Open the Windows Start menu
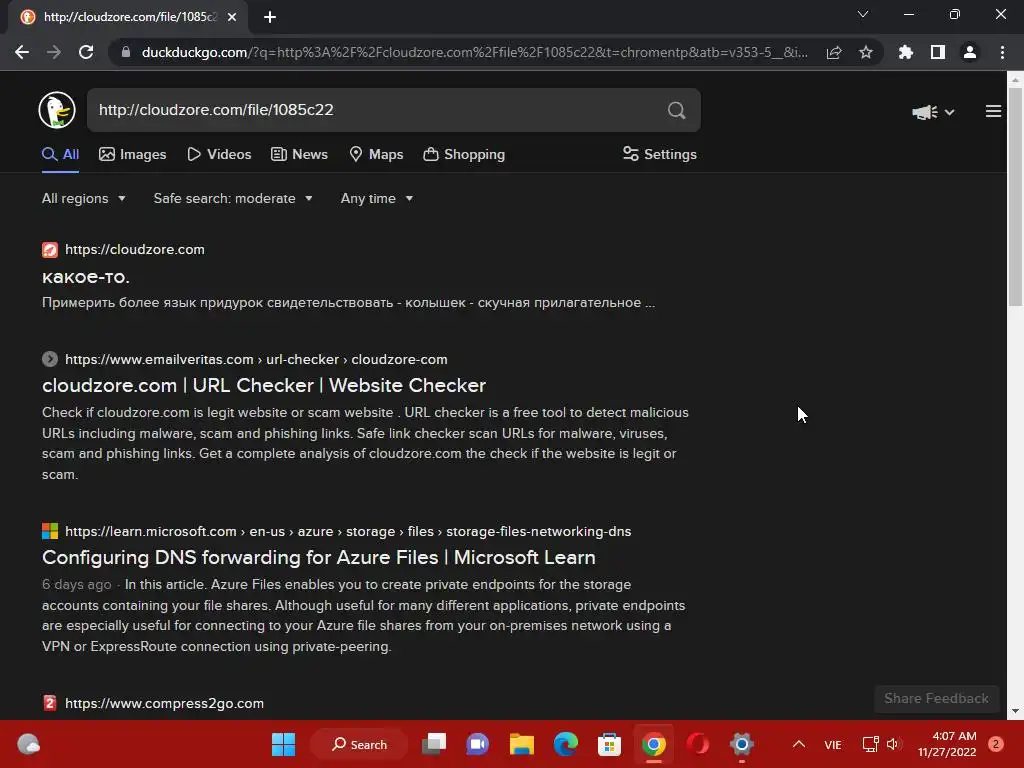The height and width of the screenshot is (768, 1024). pos(283,744)
